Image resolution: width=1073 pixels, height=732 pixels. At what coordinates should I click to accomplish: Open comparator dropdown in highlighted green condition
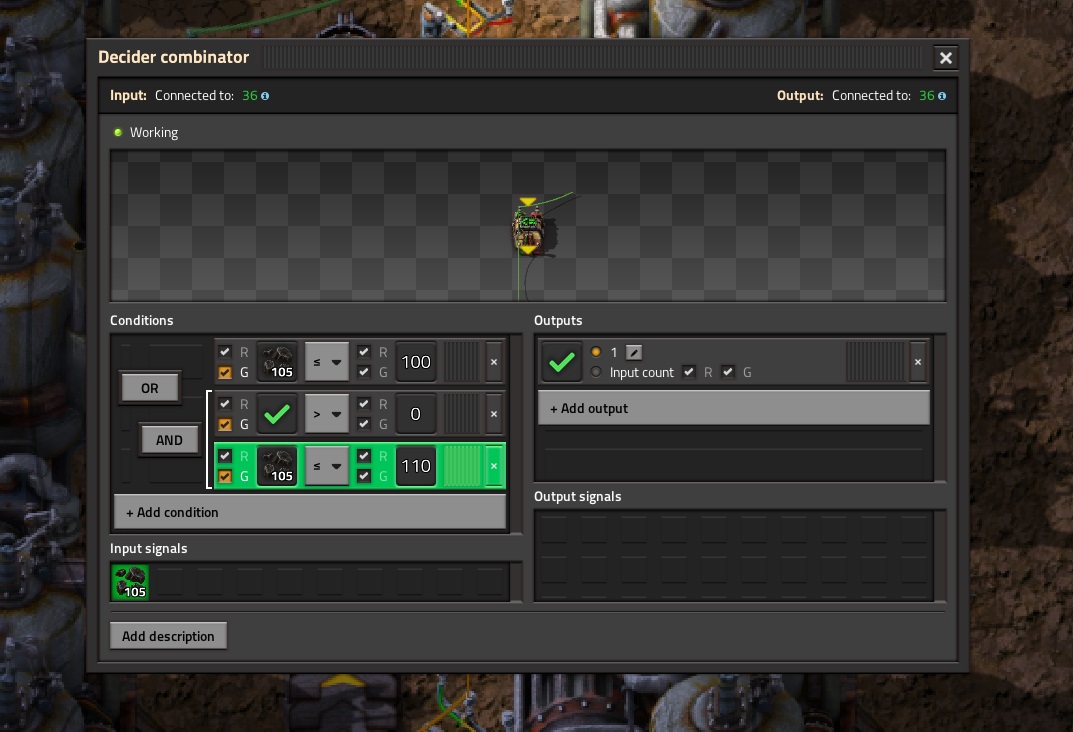coord(326,466)
